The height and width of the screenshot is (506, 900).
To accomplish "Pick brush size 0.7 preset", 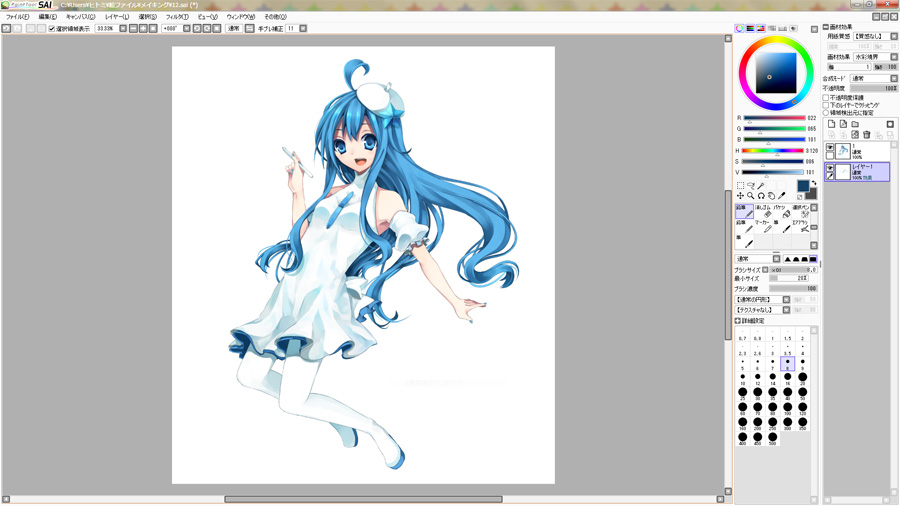I will click(743, 334).
